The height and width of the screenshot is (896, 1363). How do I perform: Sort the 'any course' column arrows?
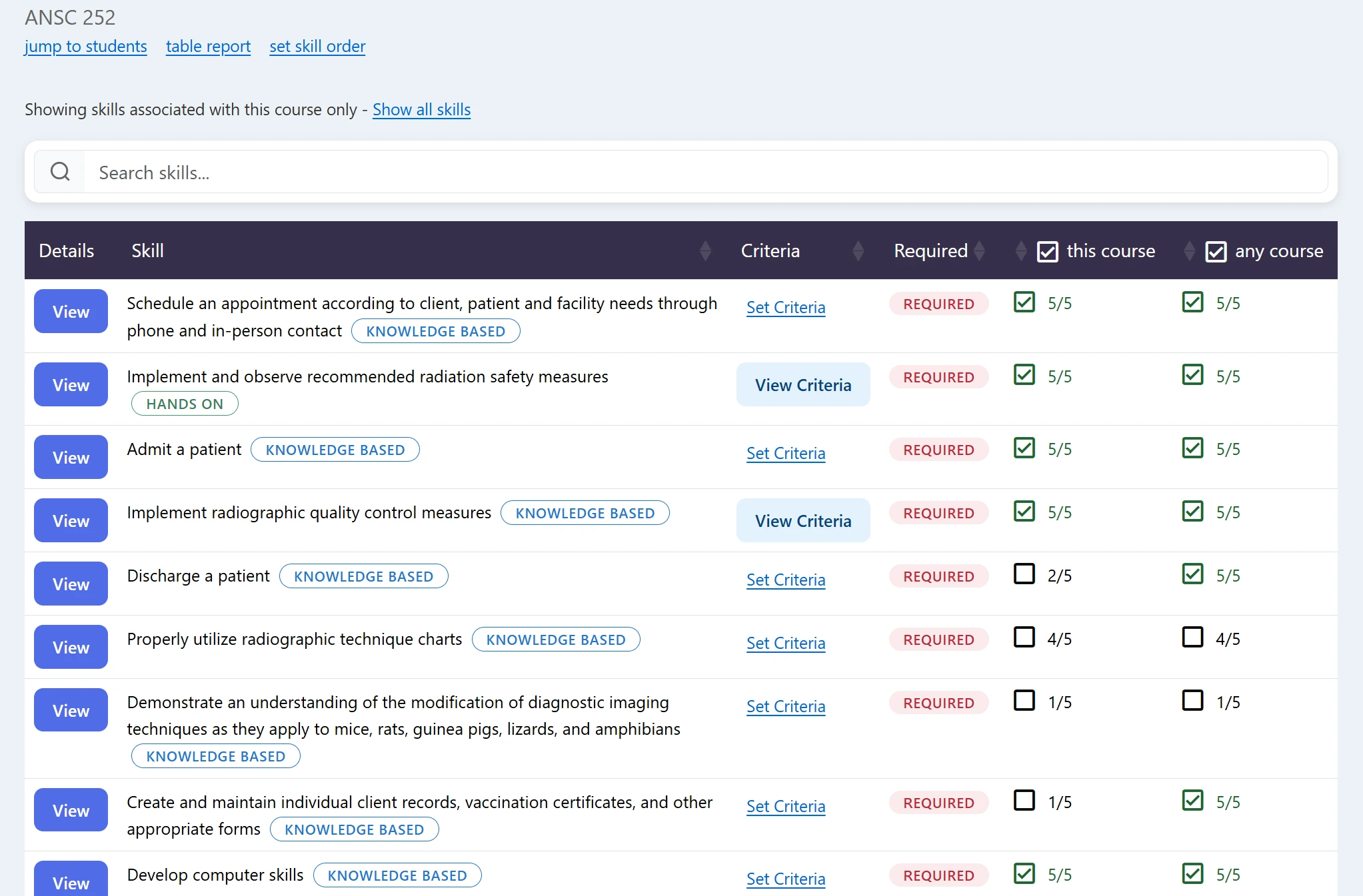coord(1189,250)
